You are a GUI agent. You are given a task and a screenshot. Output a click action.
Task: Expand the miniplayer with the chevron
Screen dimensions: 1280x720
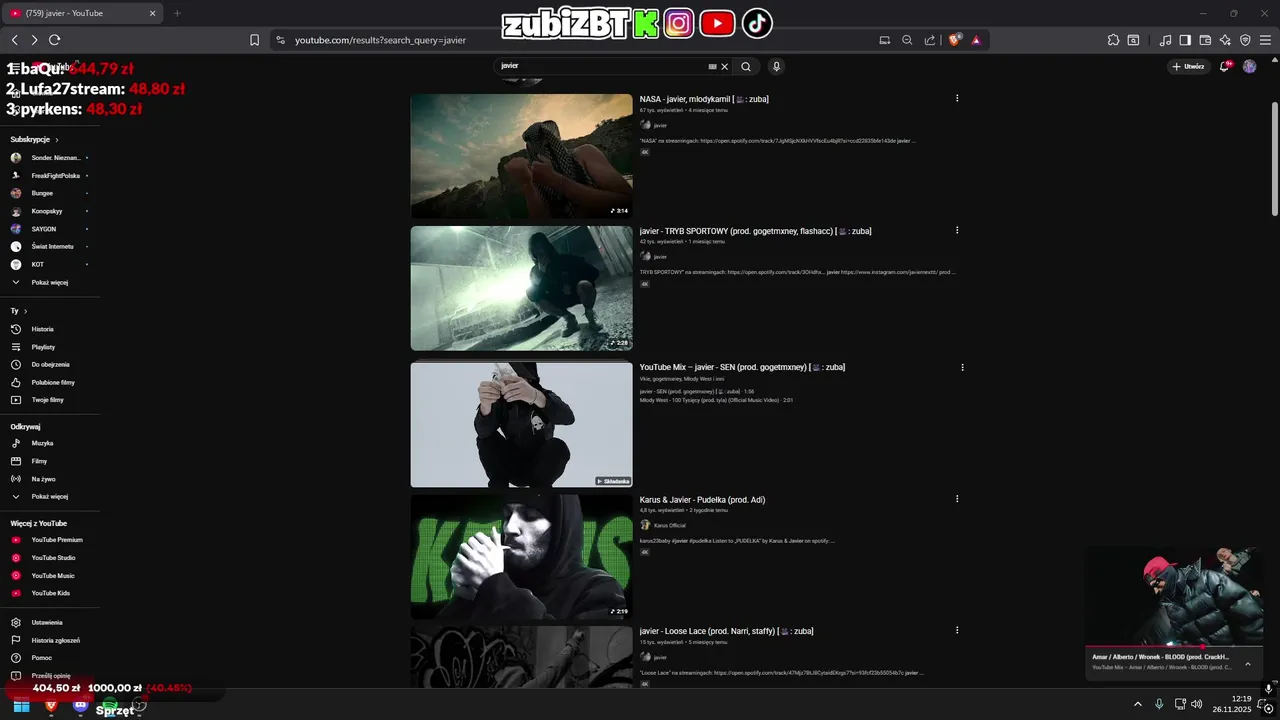(x=1247, y=664)
